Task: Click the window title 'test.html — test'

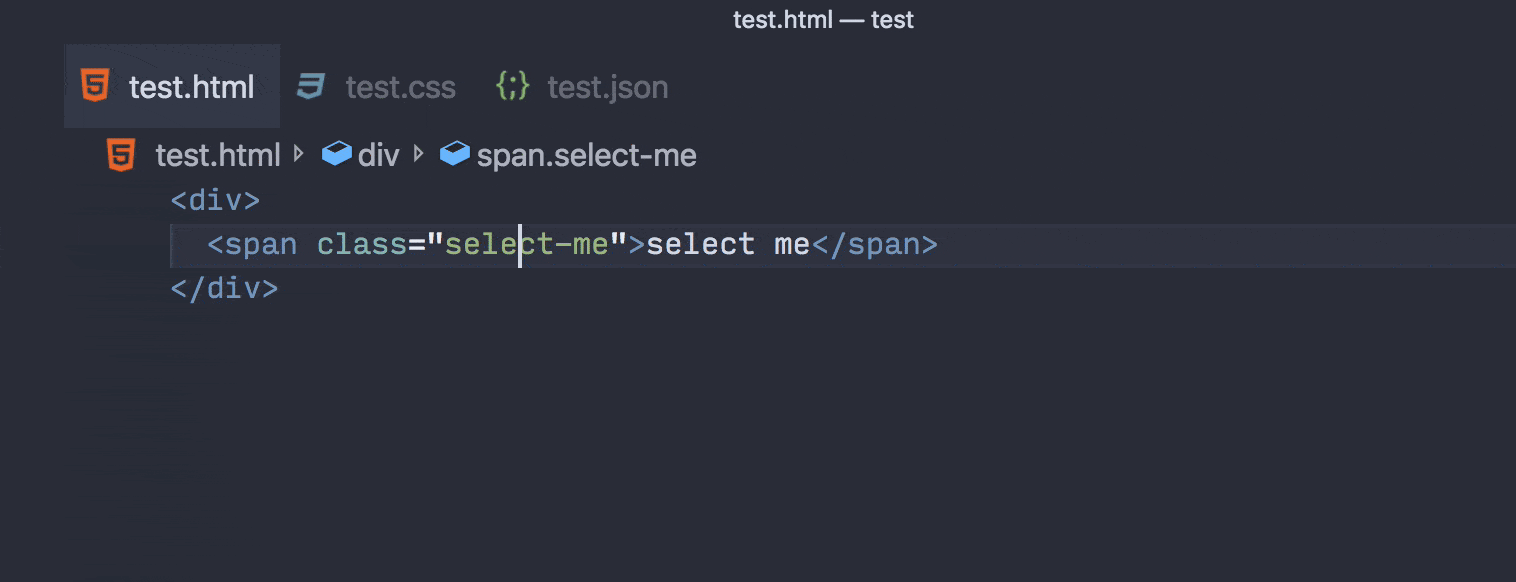Action: click(823, 19)
